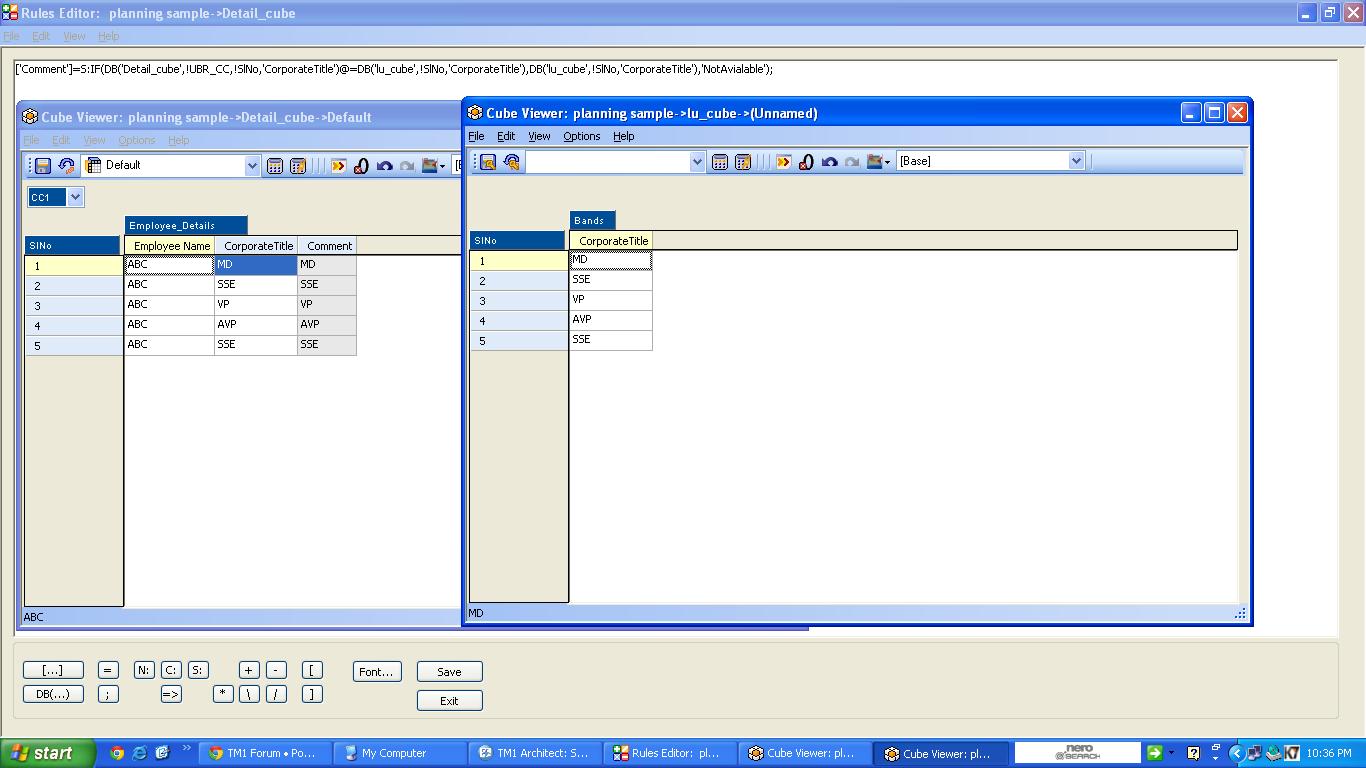Image resolution: width=1366 pixels, height=768 pixels.
Task: Click second grid icon left of lu_cube separator
Action: 743,161
